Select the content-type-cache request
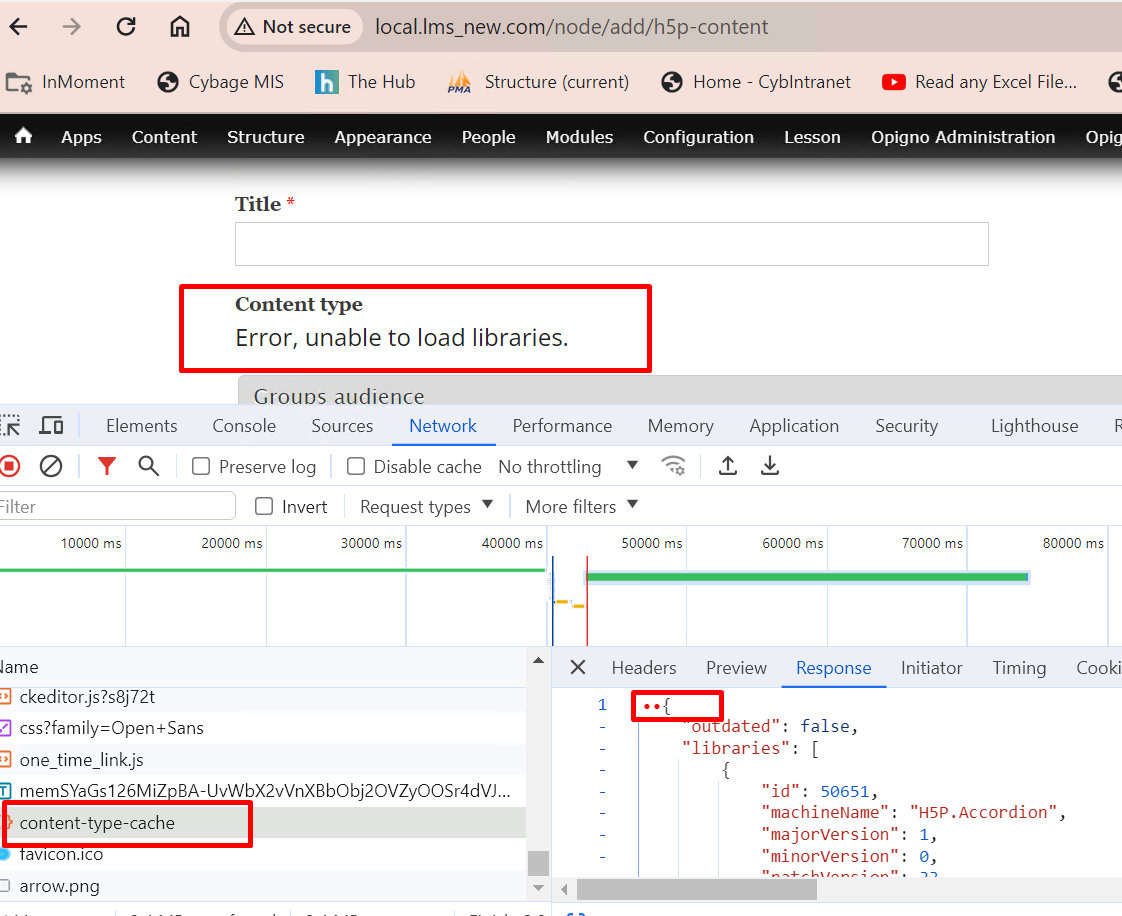The image size is (1122, 916). click(x=263, y=823)
